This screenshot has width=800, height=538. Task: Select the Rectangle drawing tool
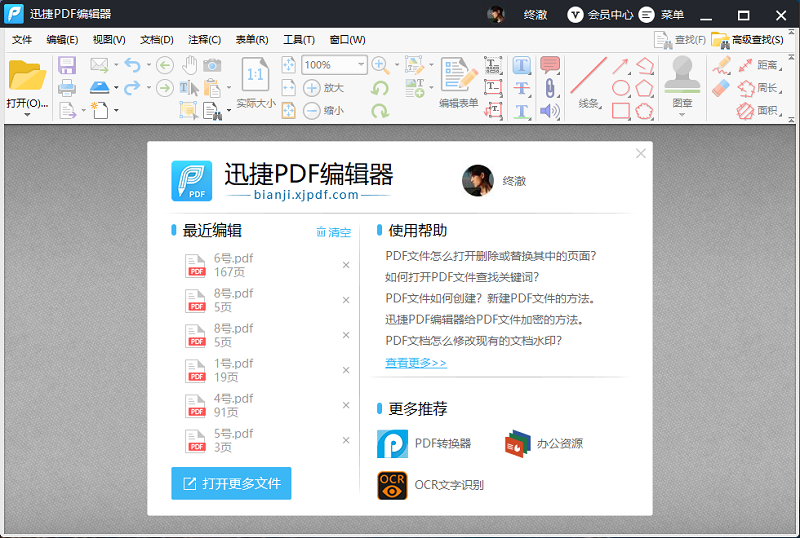click(x=620, y=110)
